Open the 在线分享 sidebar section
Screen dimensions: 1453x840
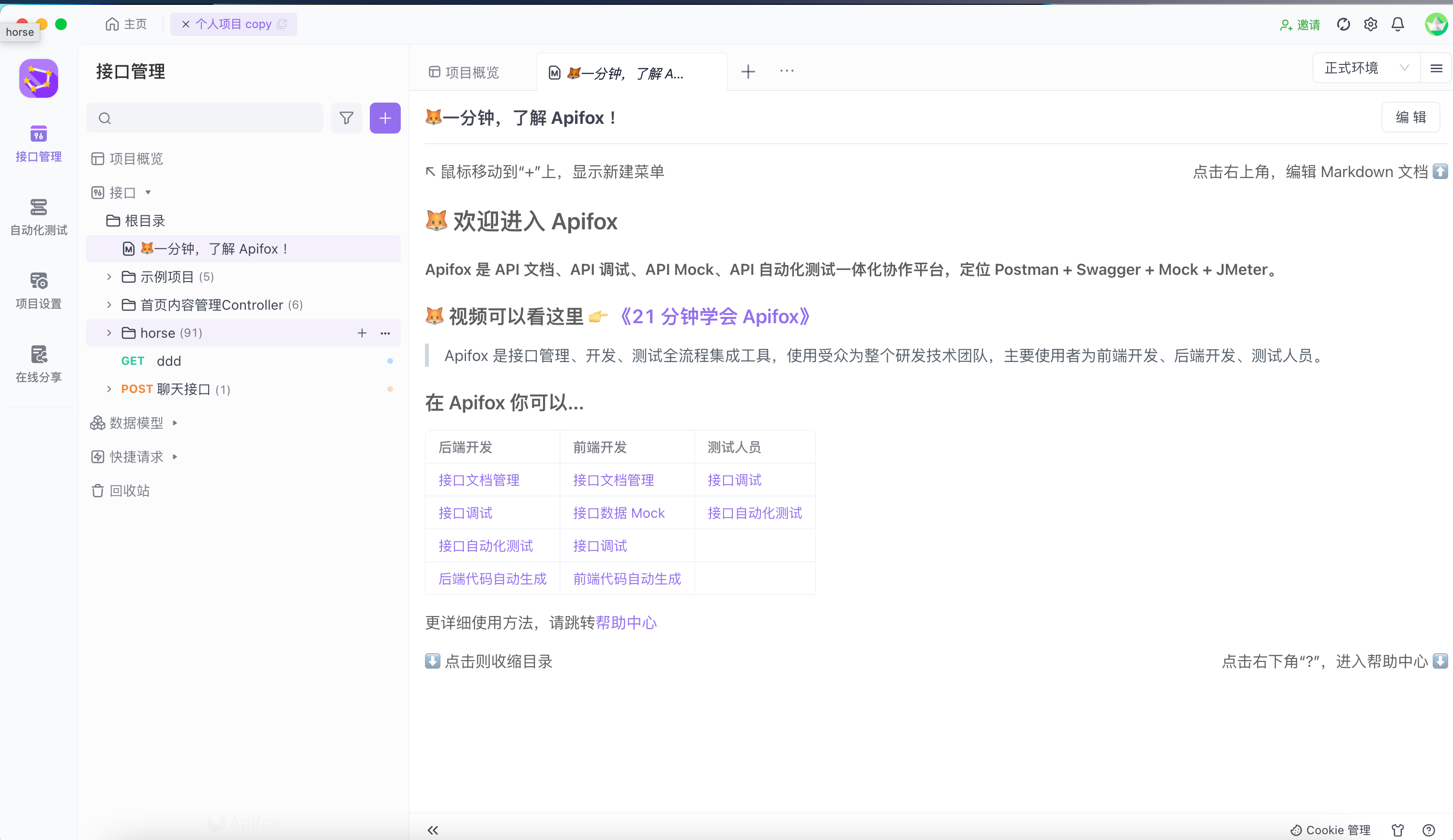click(x=38, y=364)
